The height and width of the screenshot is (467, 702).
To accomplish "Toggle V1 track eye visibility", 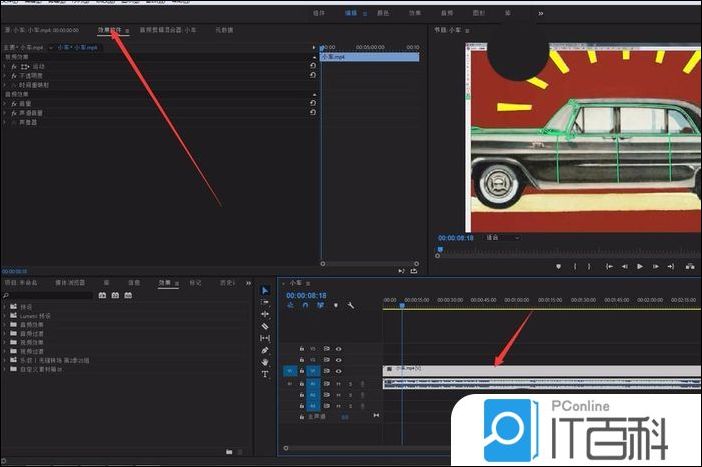I will point(340,370).
